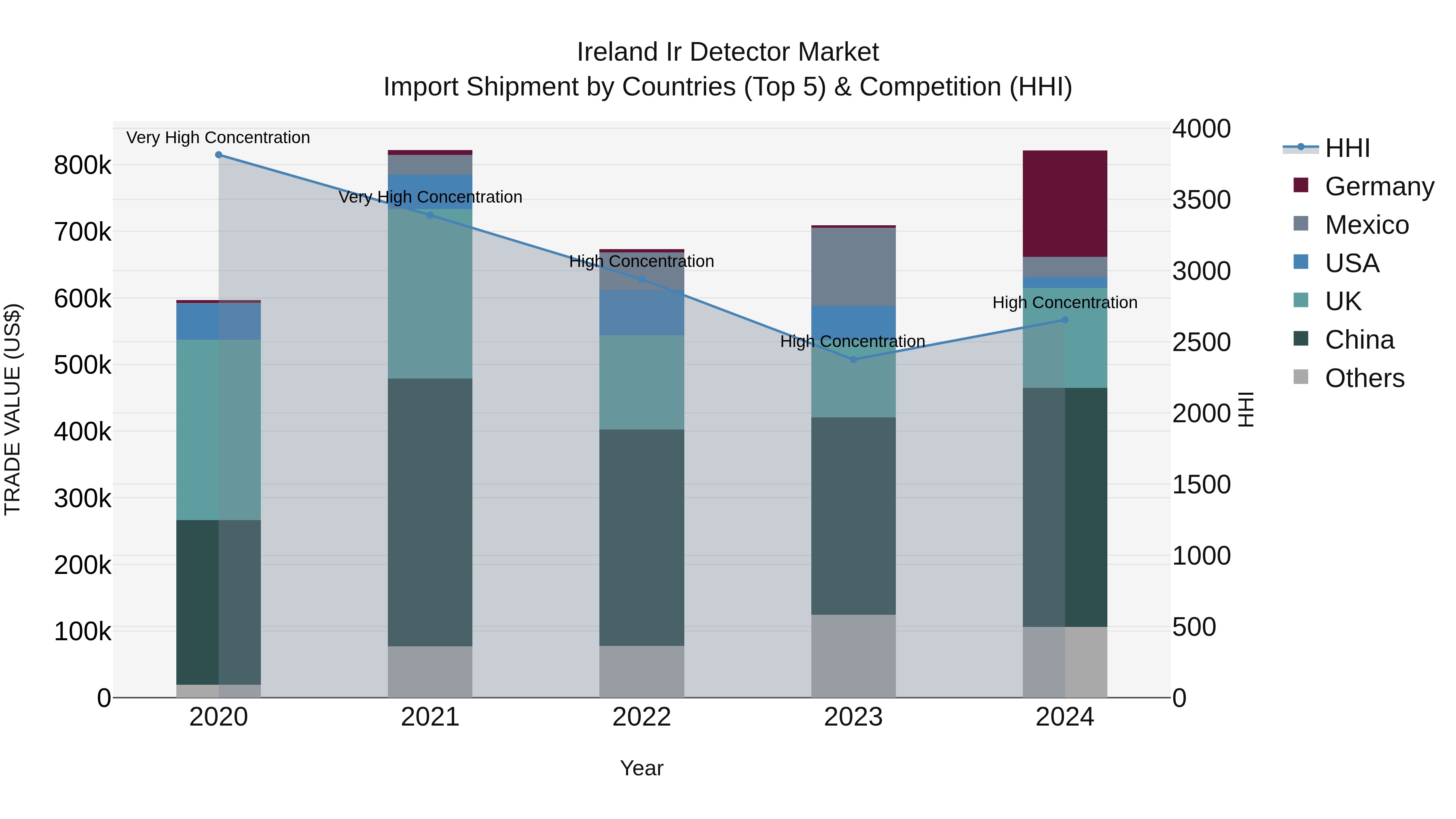Click 'Very High Concentration' label above 2021
Image resolution: width=1456 pixels, height=819 pixels.
pyautogui.click(x=430, y=197)
